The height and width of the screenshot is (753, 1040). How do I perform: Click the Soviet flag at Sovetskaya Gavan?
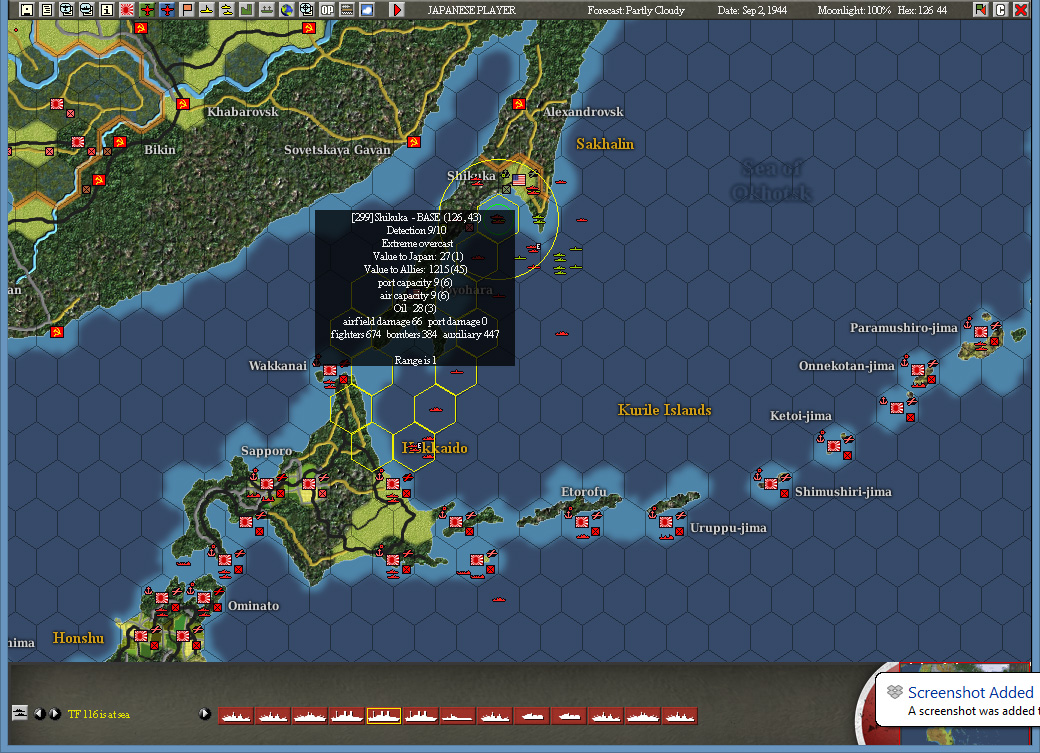pyautogui.click(x=414, y=142)
